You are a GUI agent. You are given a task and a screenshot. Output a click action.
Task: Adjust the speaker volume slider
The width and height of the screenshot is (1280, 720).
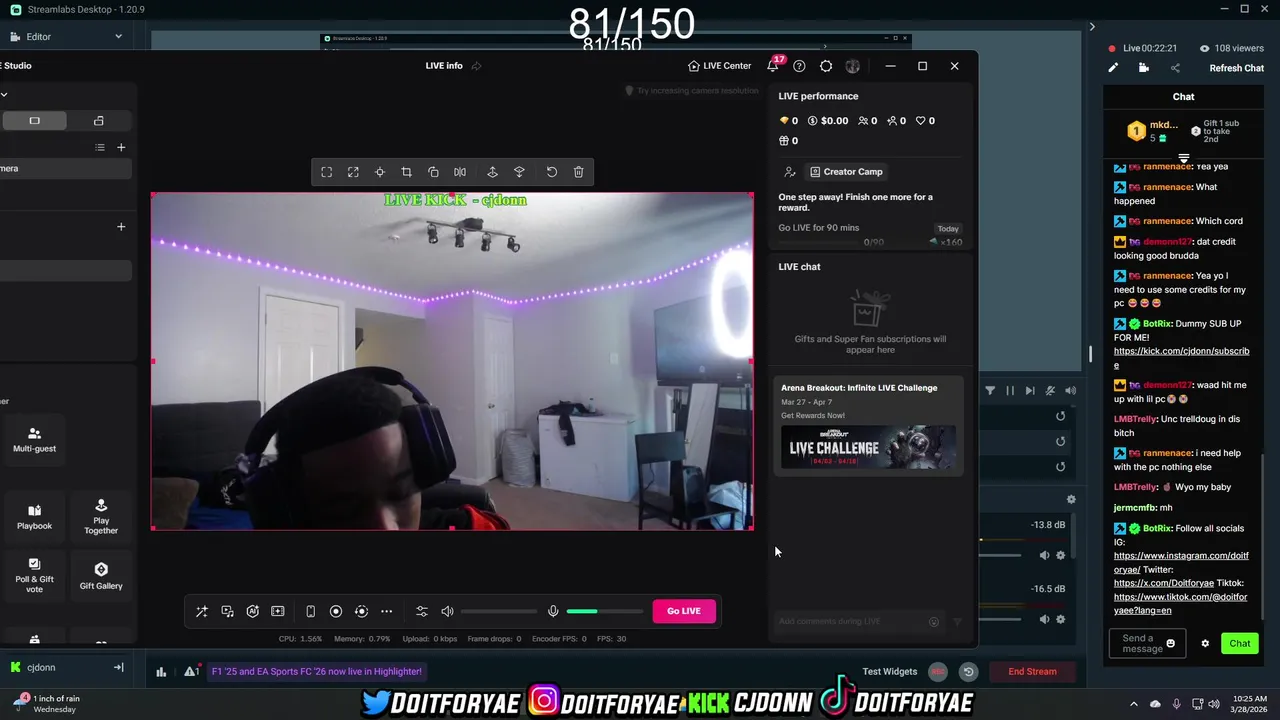pos(499,611)
